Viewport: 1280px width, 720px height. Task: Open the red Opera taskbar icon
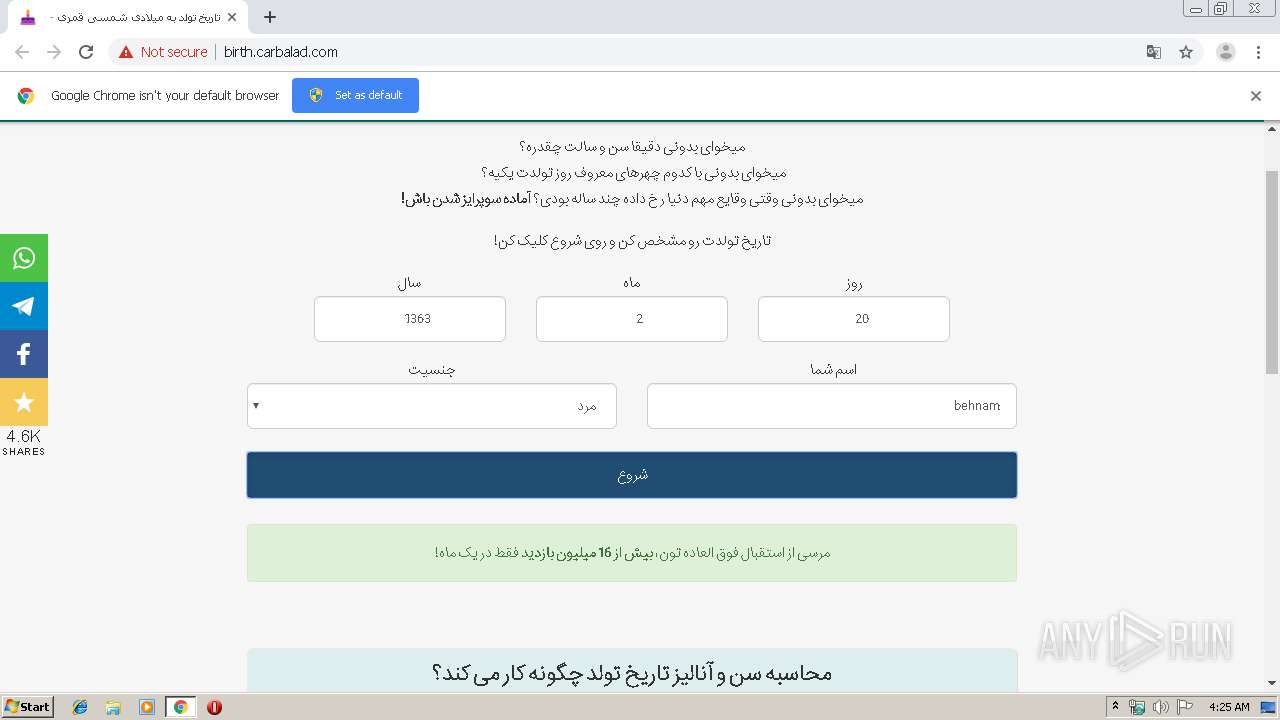click(x=214, y=707)
